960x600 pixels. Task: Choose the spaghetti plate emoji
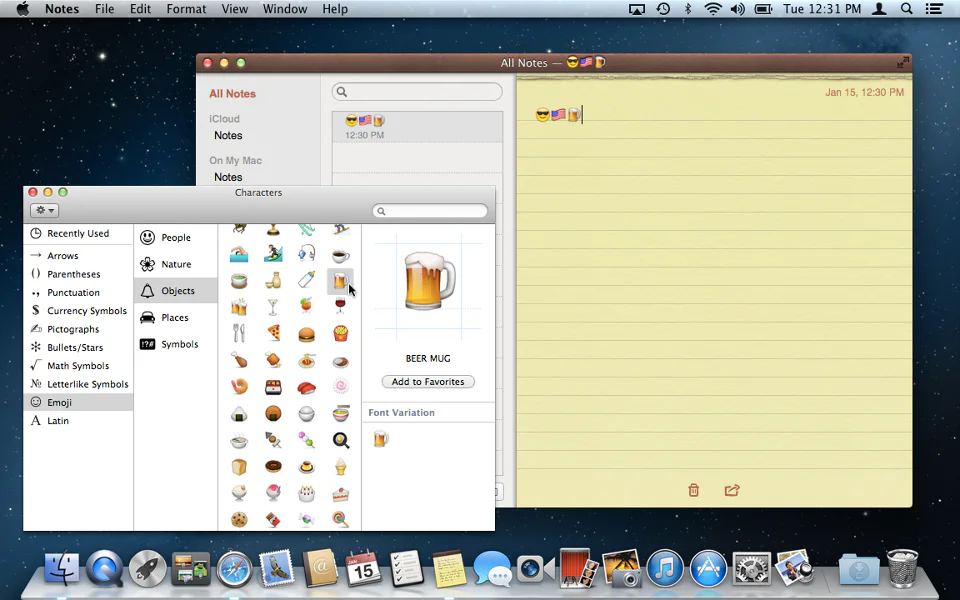pos(306,361)
